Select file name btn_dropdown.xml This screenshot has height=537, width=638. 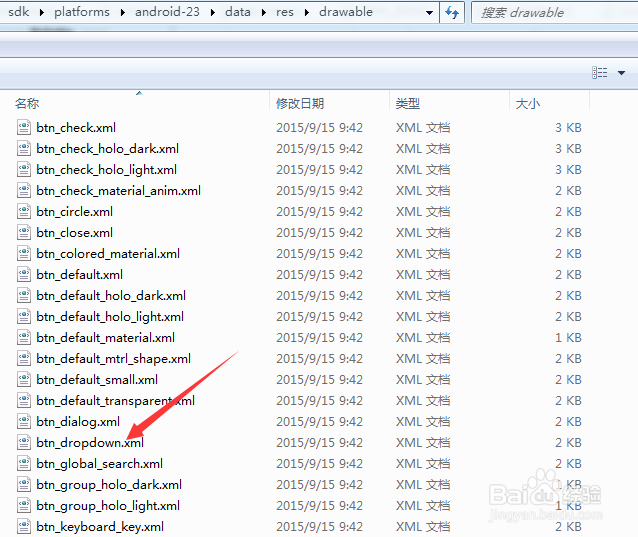pyautogui.click(x=90, y=443)
